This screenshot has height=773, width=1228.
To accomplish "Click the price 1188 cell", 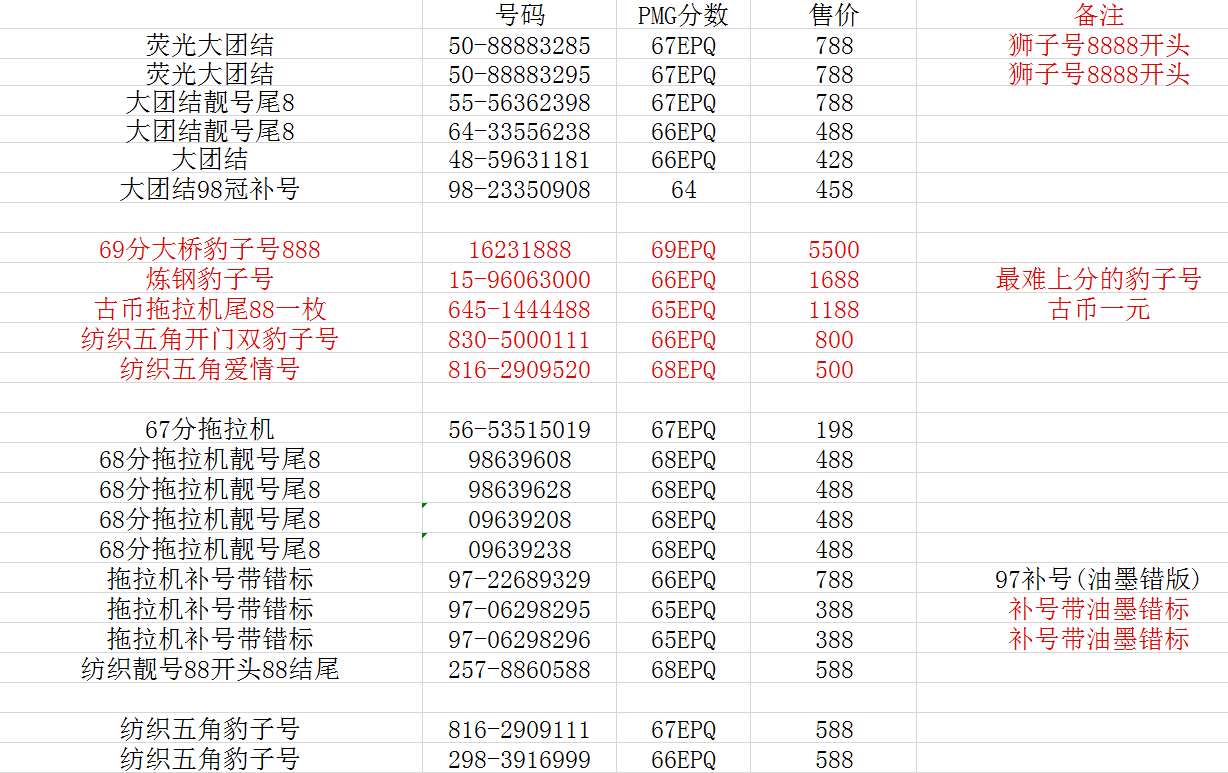I will 833,309.
